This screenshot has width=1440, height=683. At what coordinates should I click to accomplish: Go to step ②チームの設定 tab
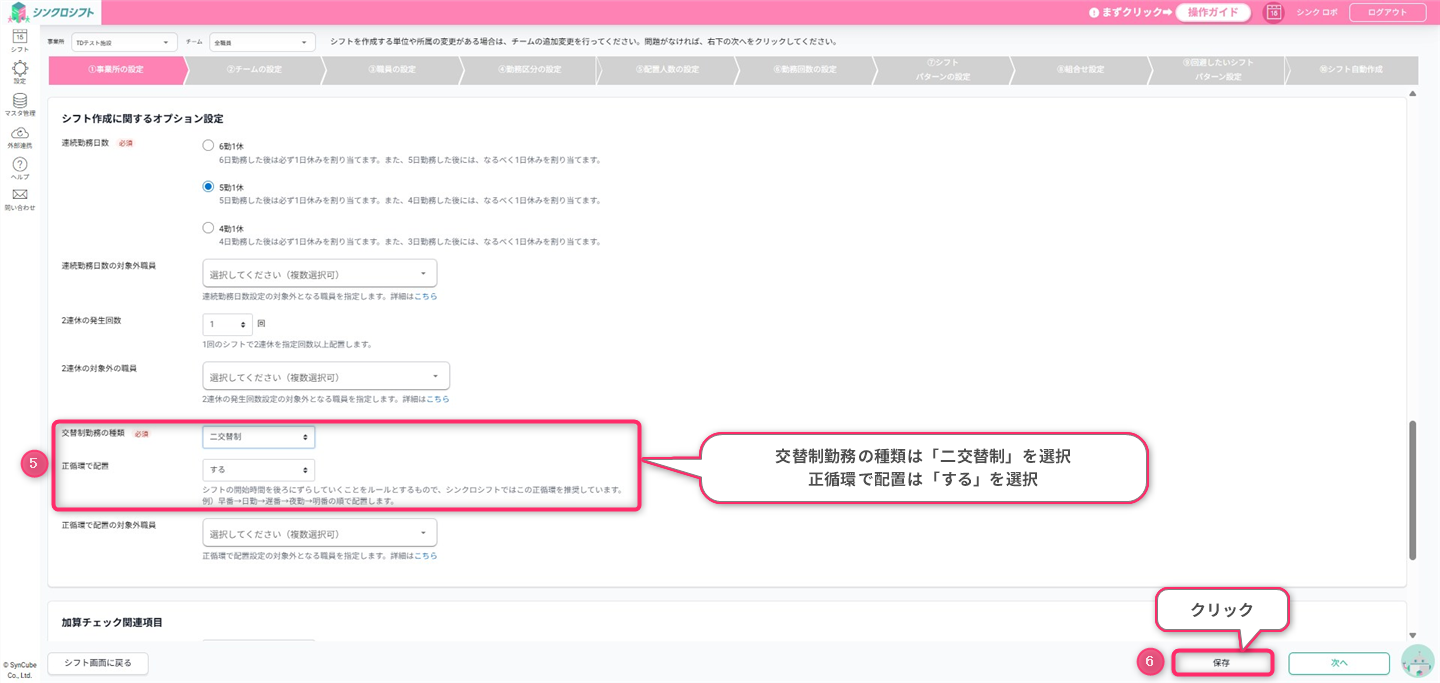(x=254, y=69)
